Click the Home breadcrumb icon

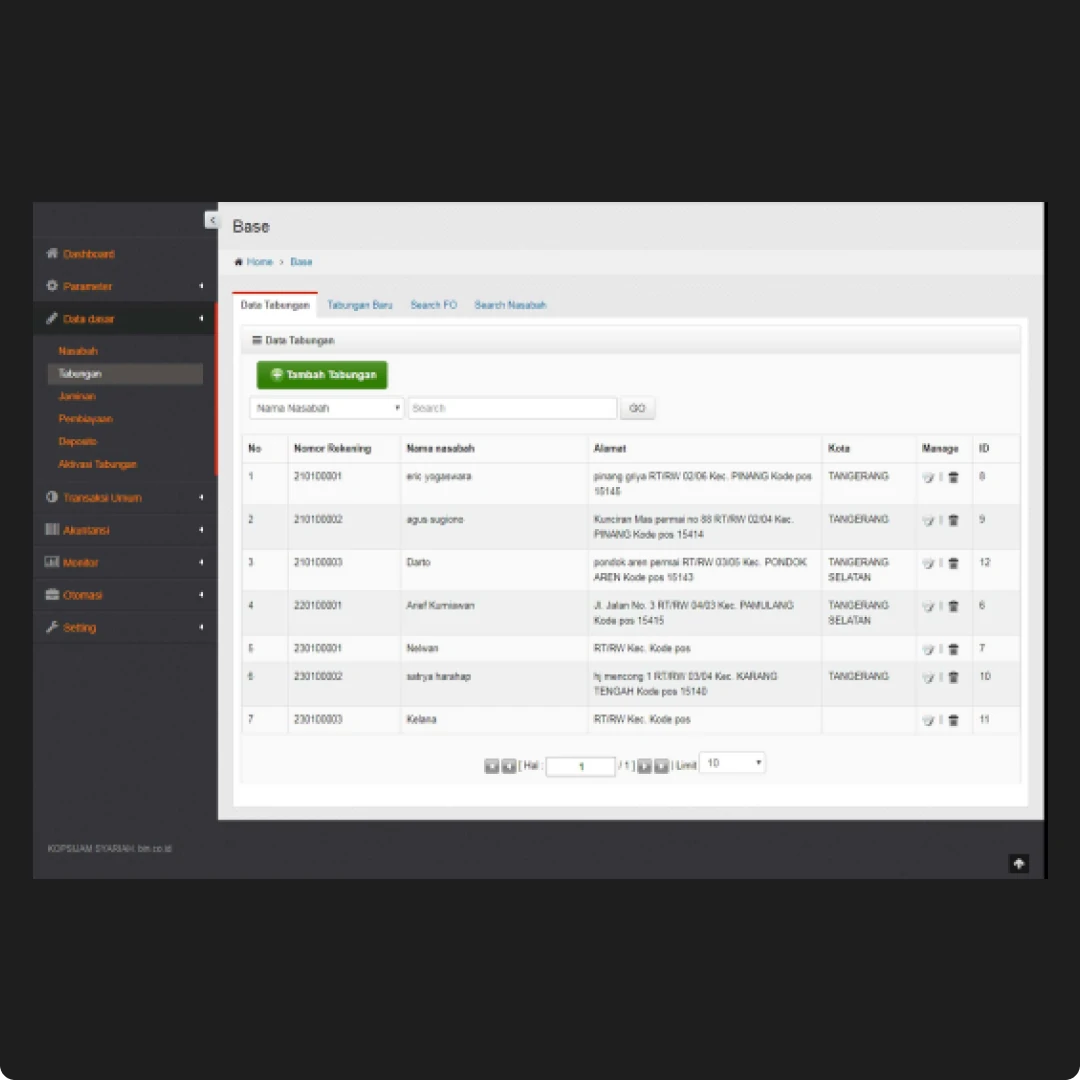pos(238,261)
